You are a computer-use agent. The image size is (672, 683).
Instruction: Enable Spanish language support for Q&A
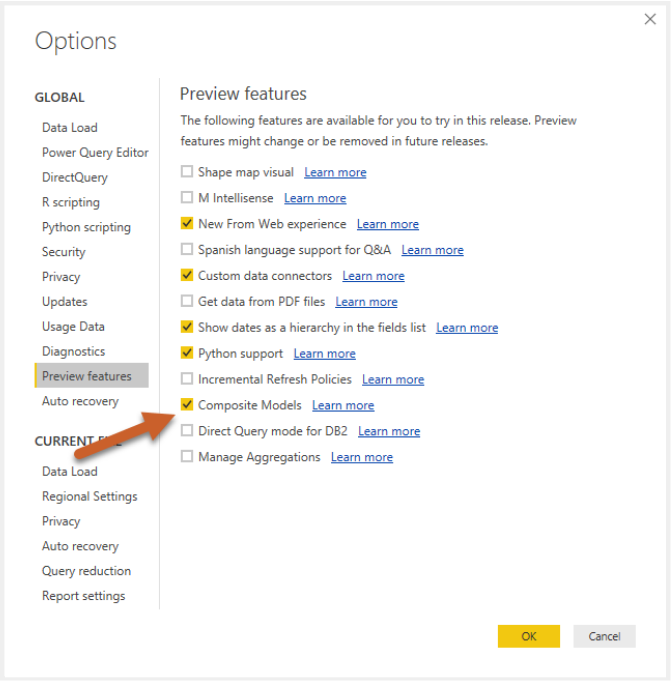pyautogui.click(x=187, y=250)
